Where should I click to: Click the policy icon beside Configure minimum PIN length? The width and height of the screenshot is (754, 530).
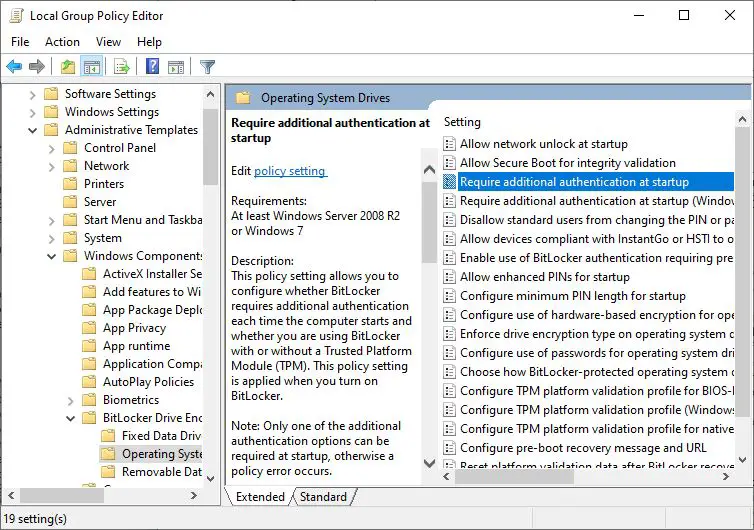[x=449, y=296]
